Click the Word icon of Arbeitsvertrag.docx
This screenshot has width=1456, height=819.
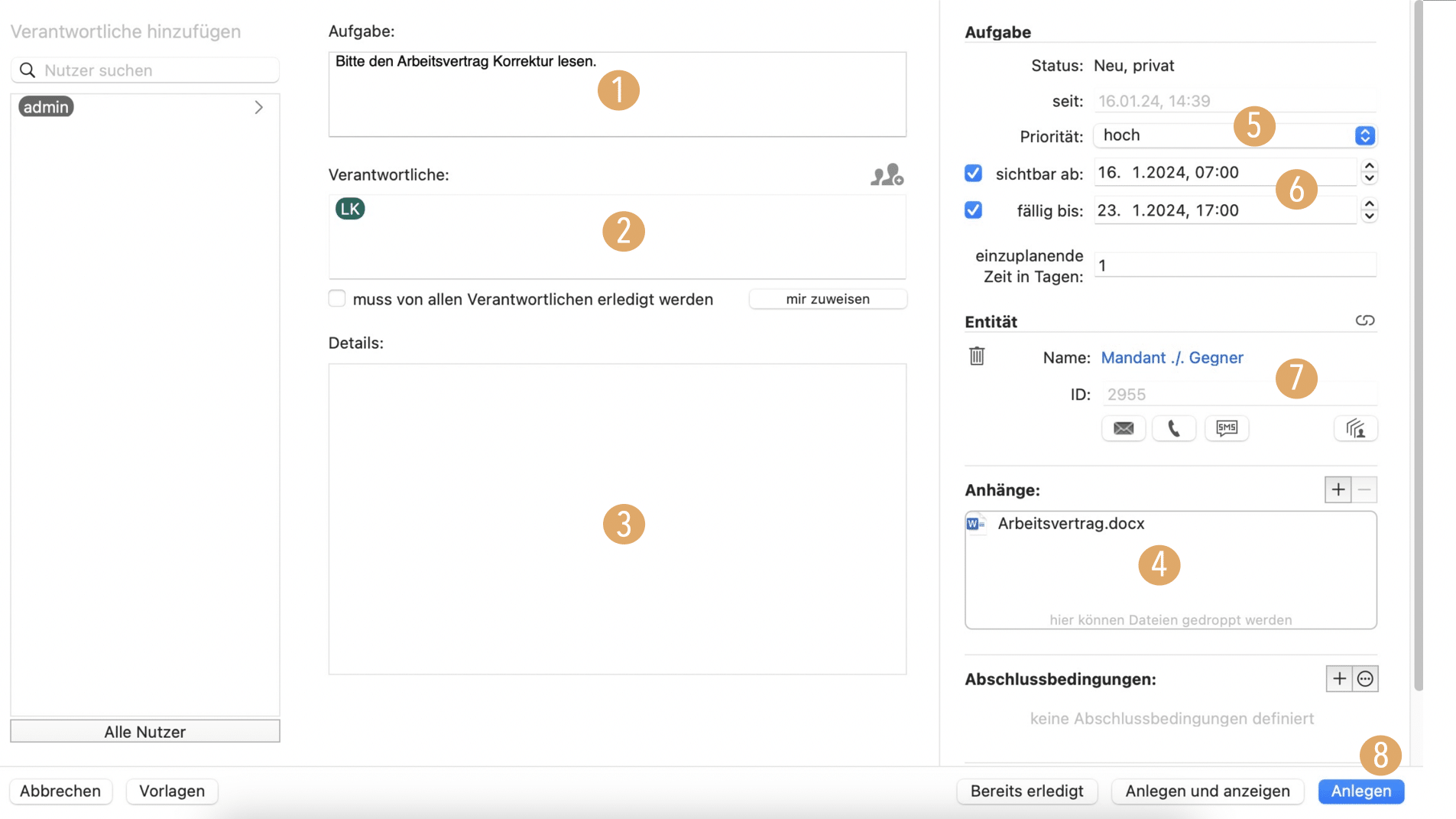(x=975, y=524)
